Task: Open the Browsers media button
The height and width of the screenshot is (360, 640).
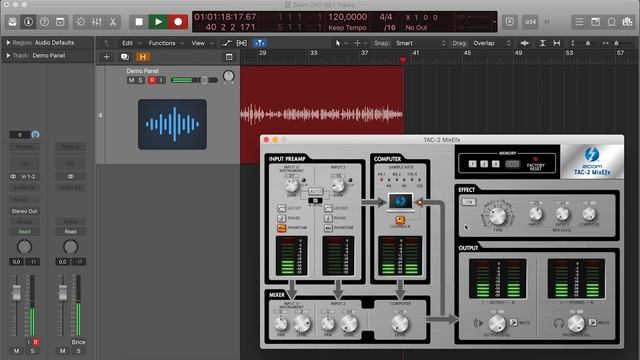Action: click(627, 22)
